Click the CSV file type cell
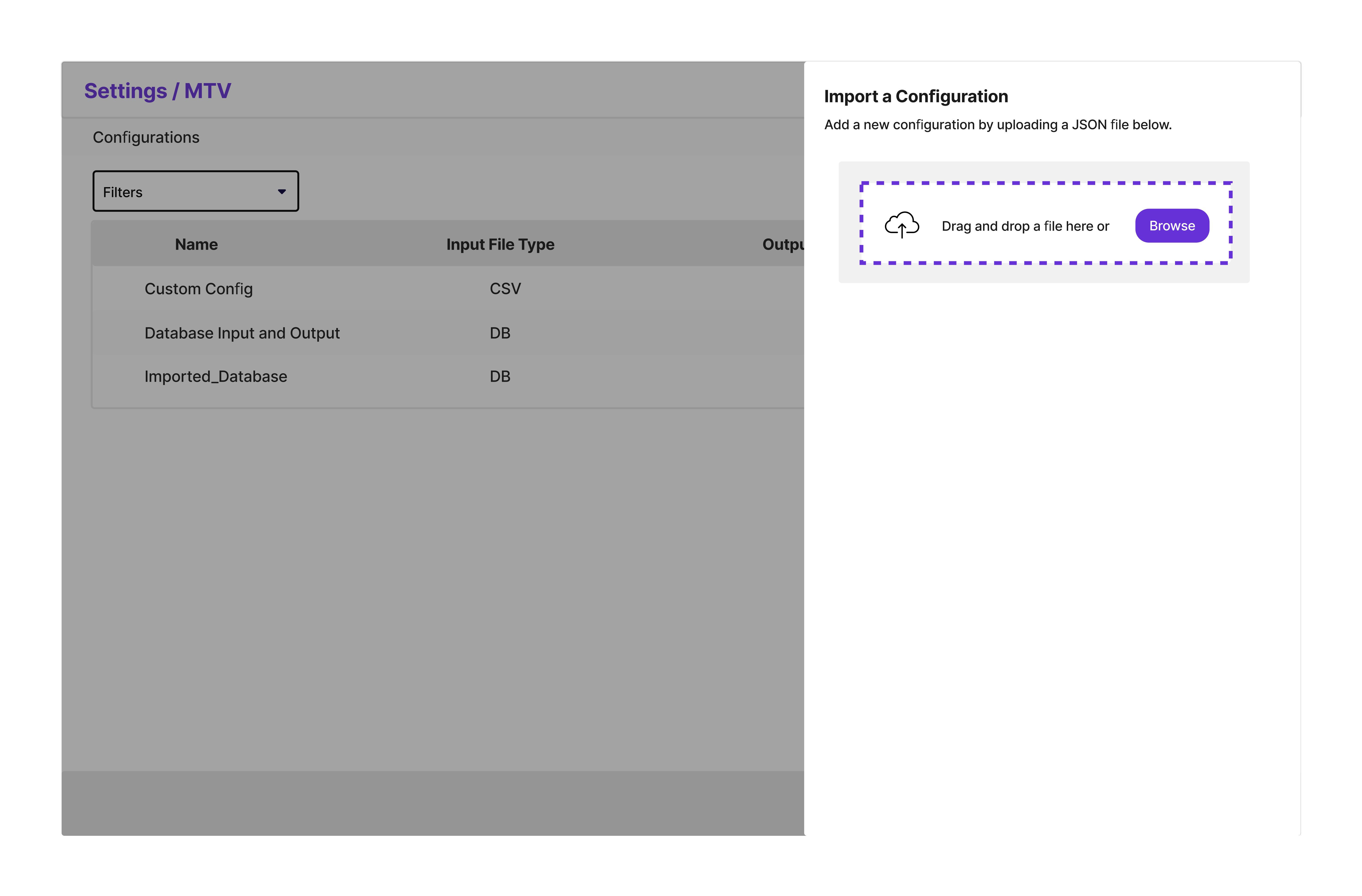 tap(505, 289)
